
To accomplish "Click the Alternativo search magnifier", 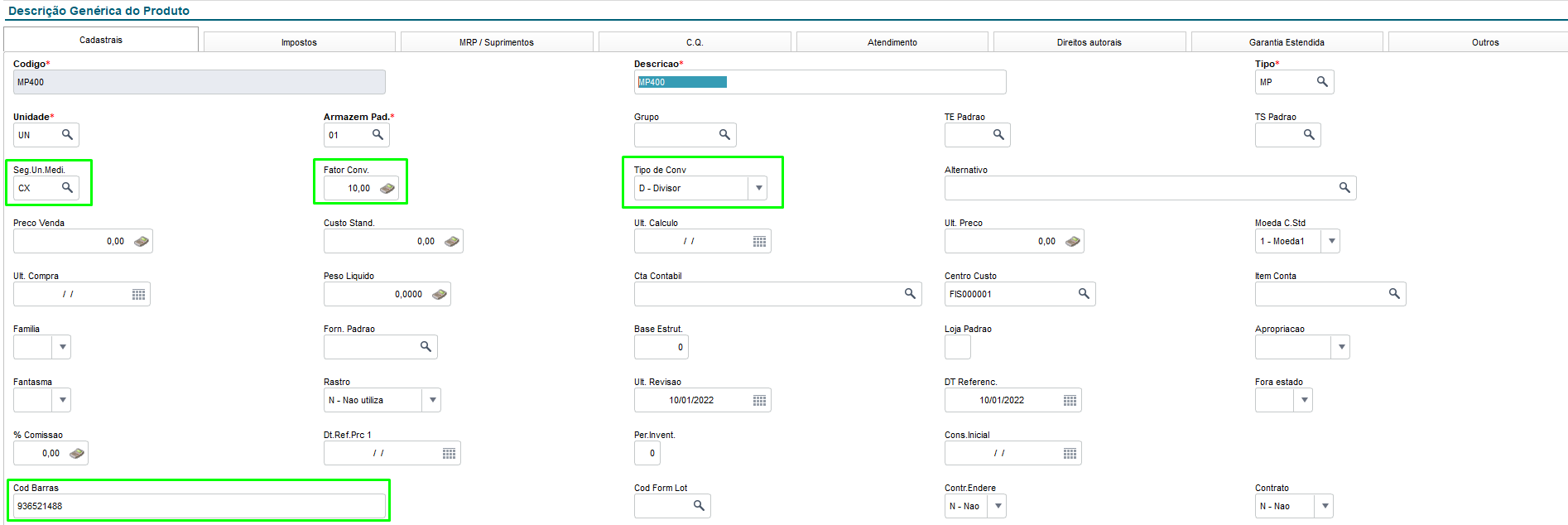I will pos(1344,188).
